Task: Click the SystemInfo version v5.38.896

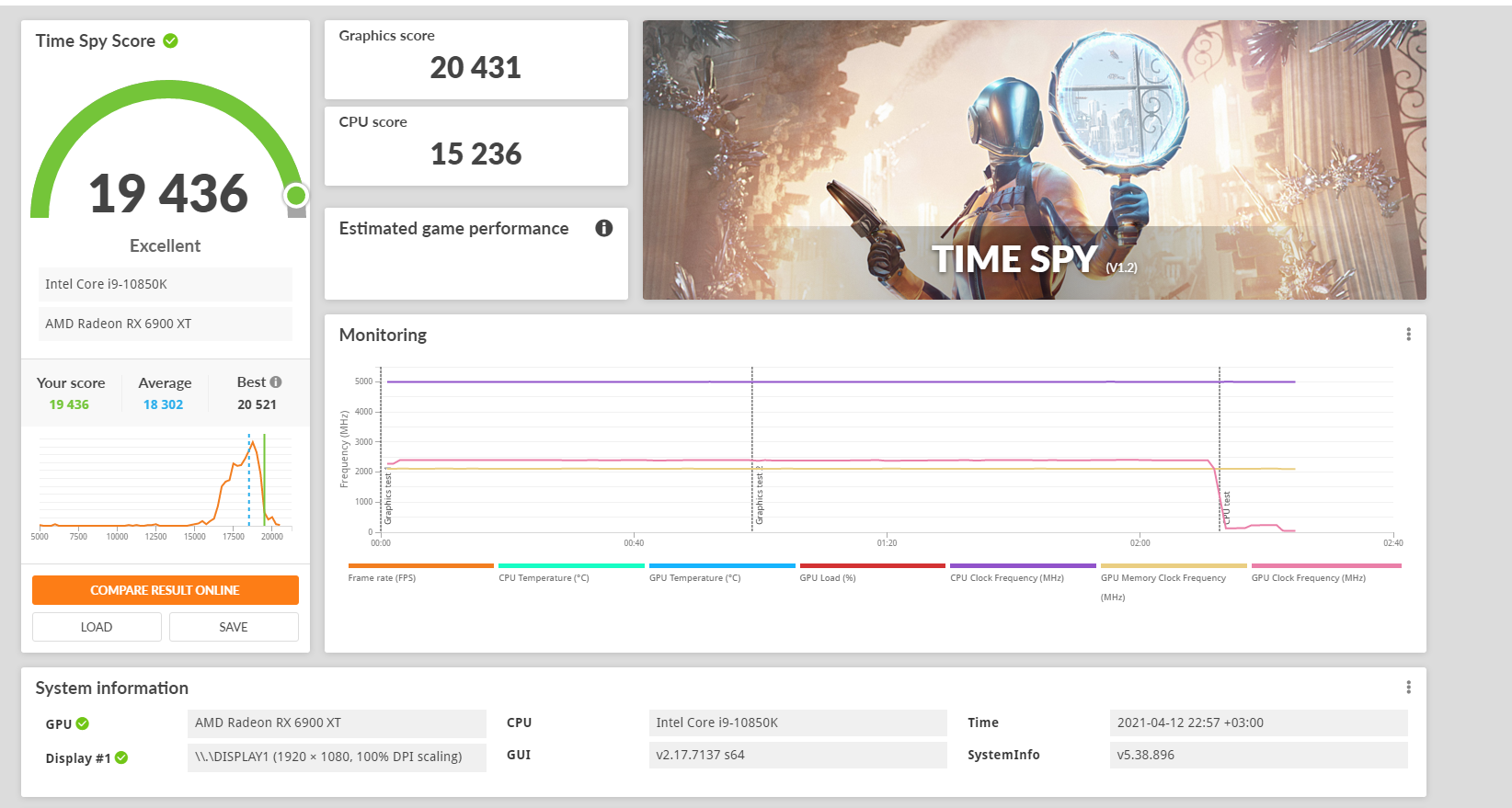Action: pyautogui.click(x=1259, y=756)
